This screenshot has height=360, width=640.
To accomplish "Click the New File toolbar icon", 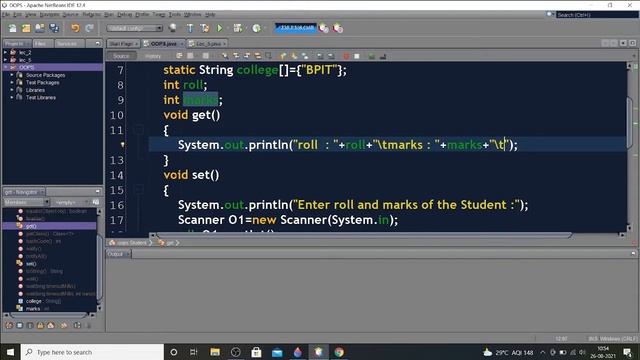I will pos(12,28).
